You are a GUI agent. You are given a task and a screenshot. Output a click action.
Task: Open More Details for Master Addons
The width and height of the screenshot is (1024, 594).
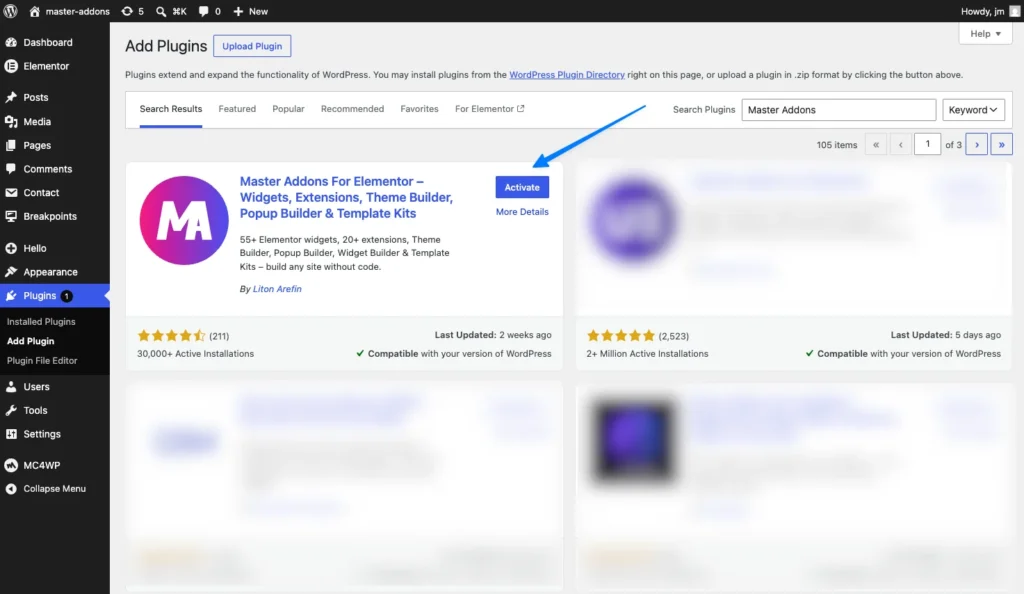[522, 212]
